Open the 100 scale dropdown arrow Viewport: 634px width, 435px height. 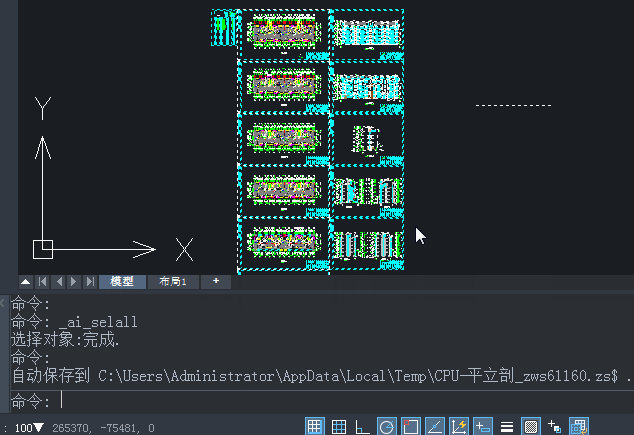39,427
